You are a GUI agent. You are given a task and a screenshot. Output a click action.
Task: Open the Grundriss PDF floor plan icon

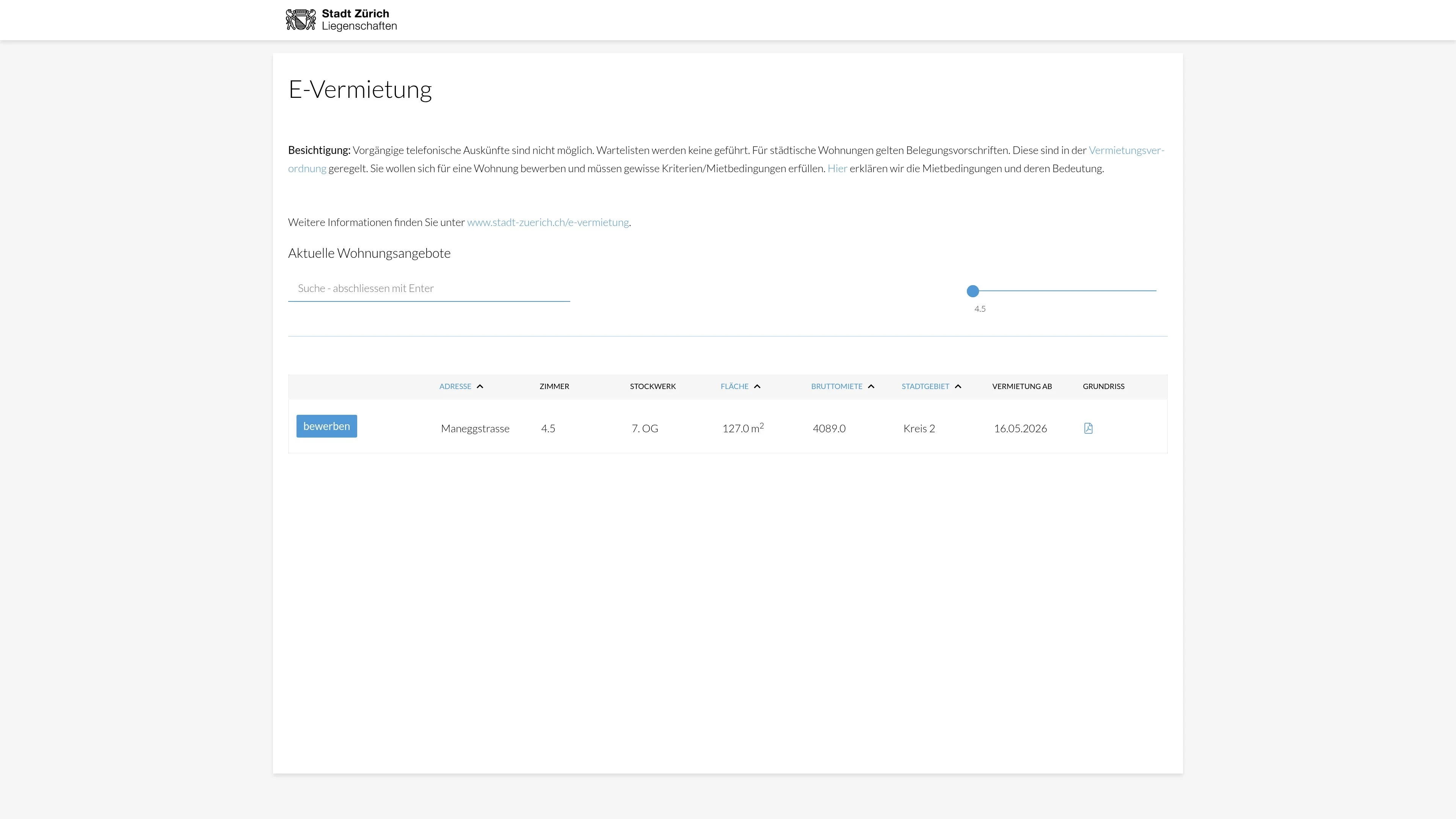pos(1088,428)
